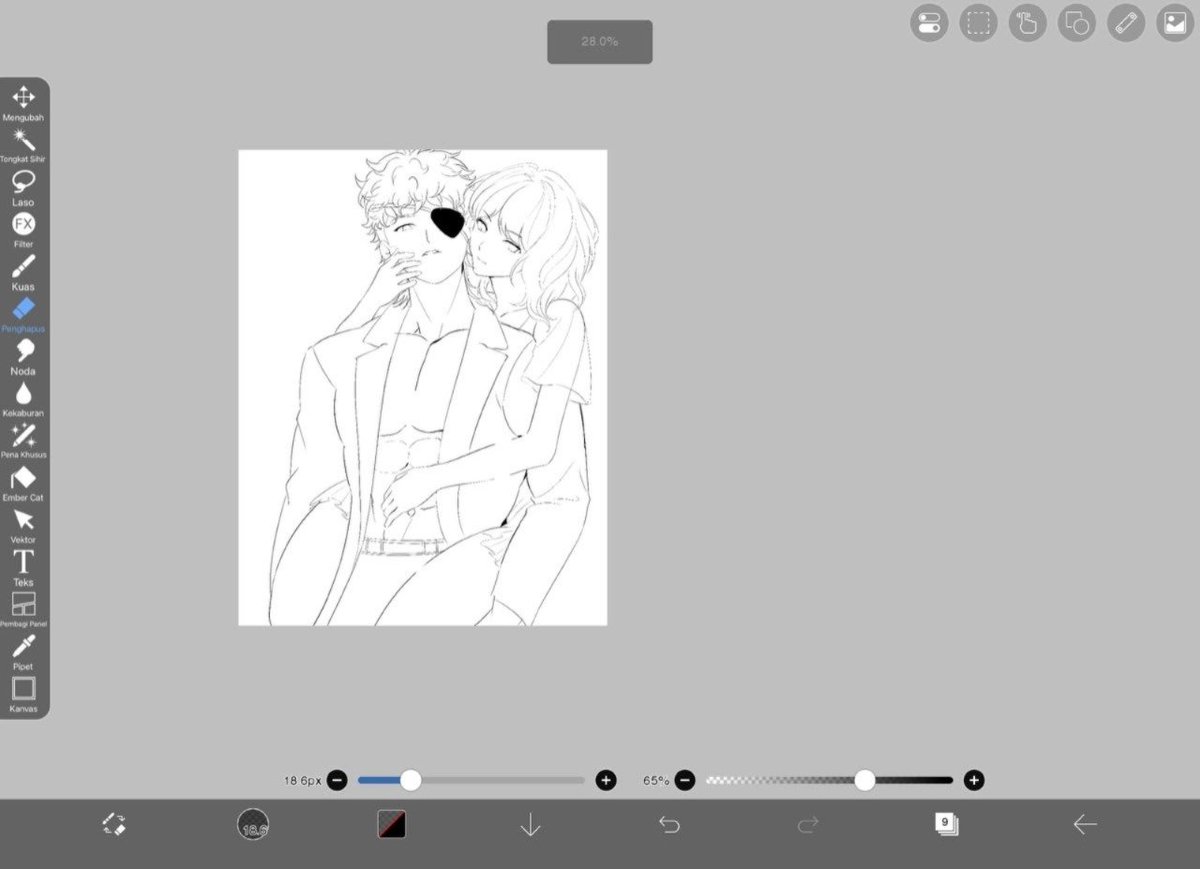
Task: Open the ruler tool icon
Action: point(1126,23)
